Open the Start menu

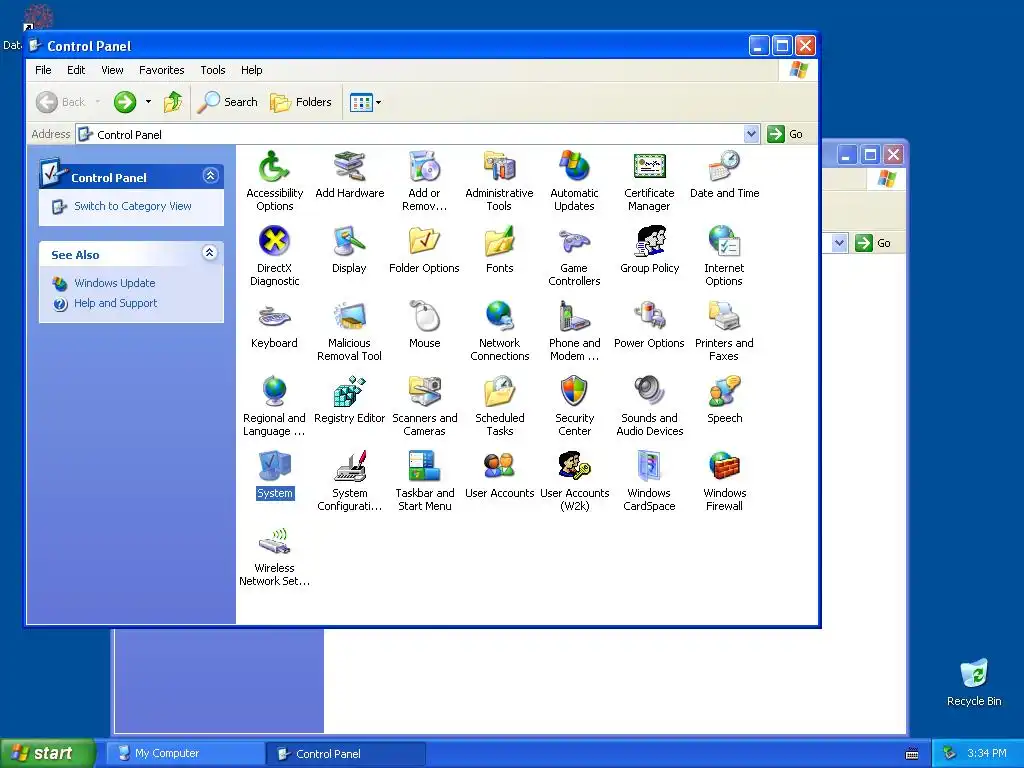pos(47,753)
